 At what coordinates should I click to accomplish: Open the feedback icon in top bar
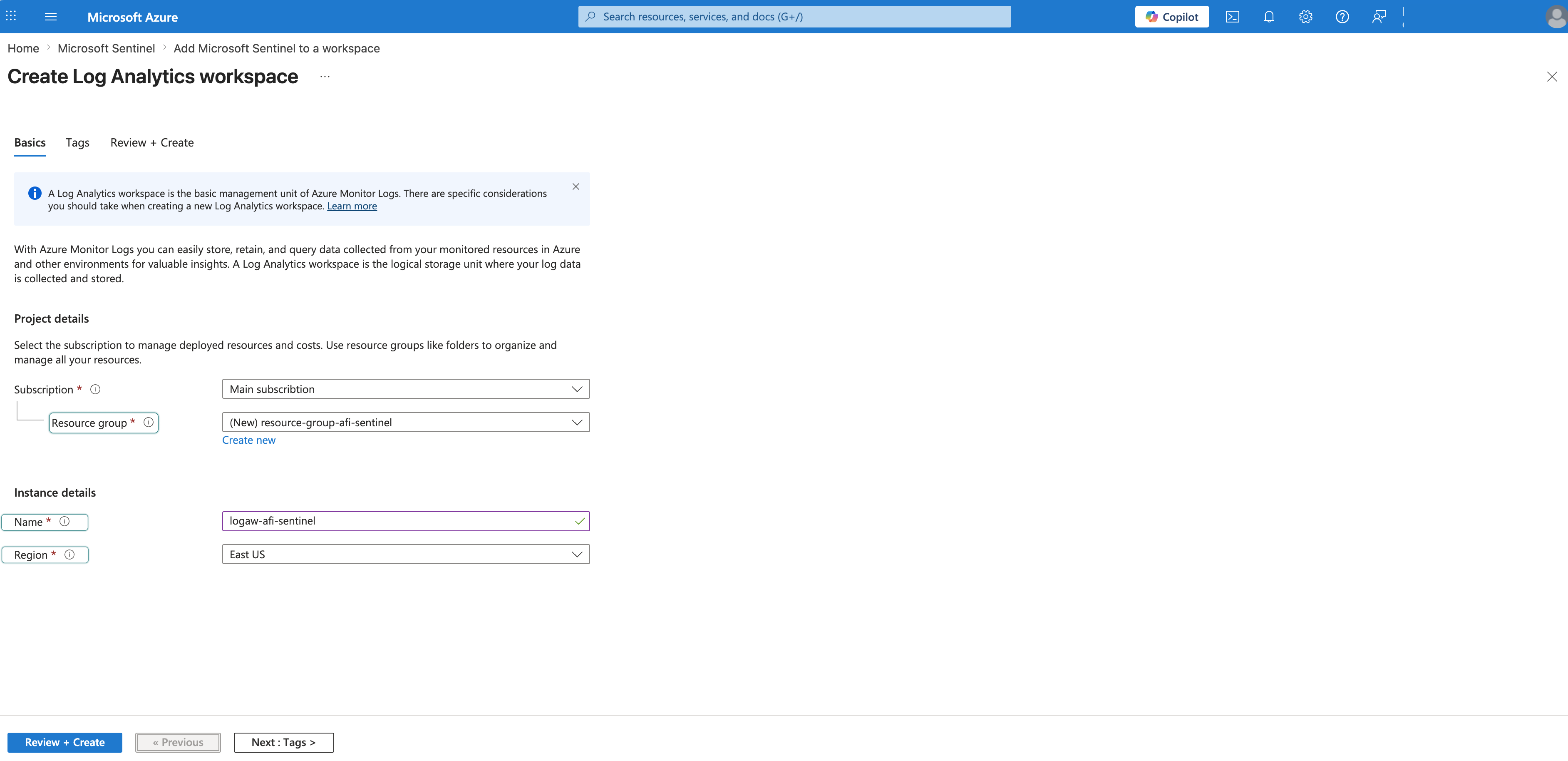(x=1379, y=16)
